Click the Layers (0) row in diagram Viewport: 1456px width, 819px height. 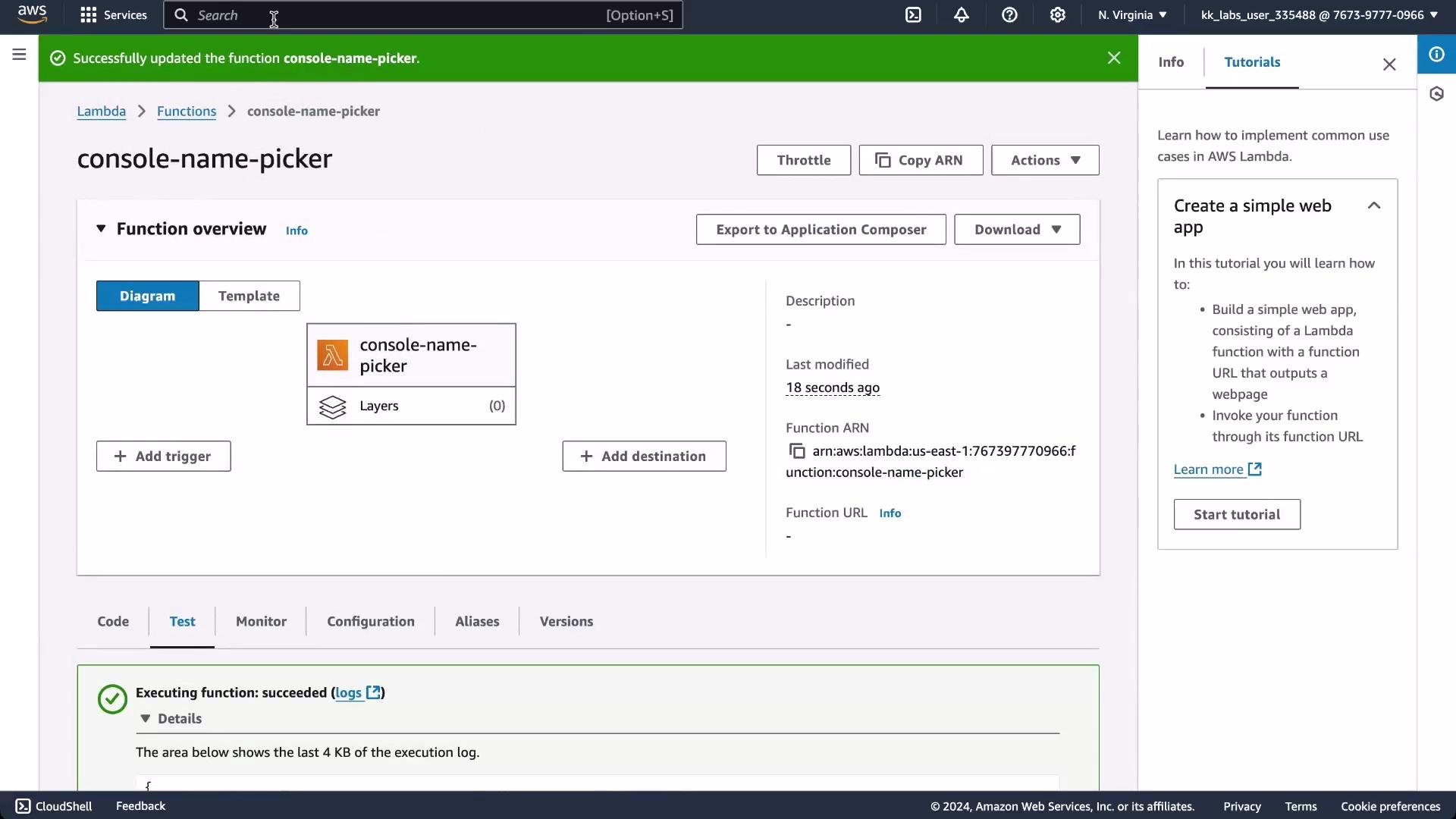click(x=411, y=406)
